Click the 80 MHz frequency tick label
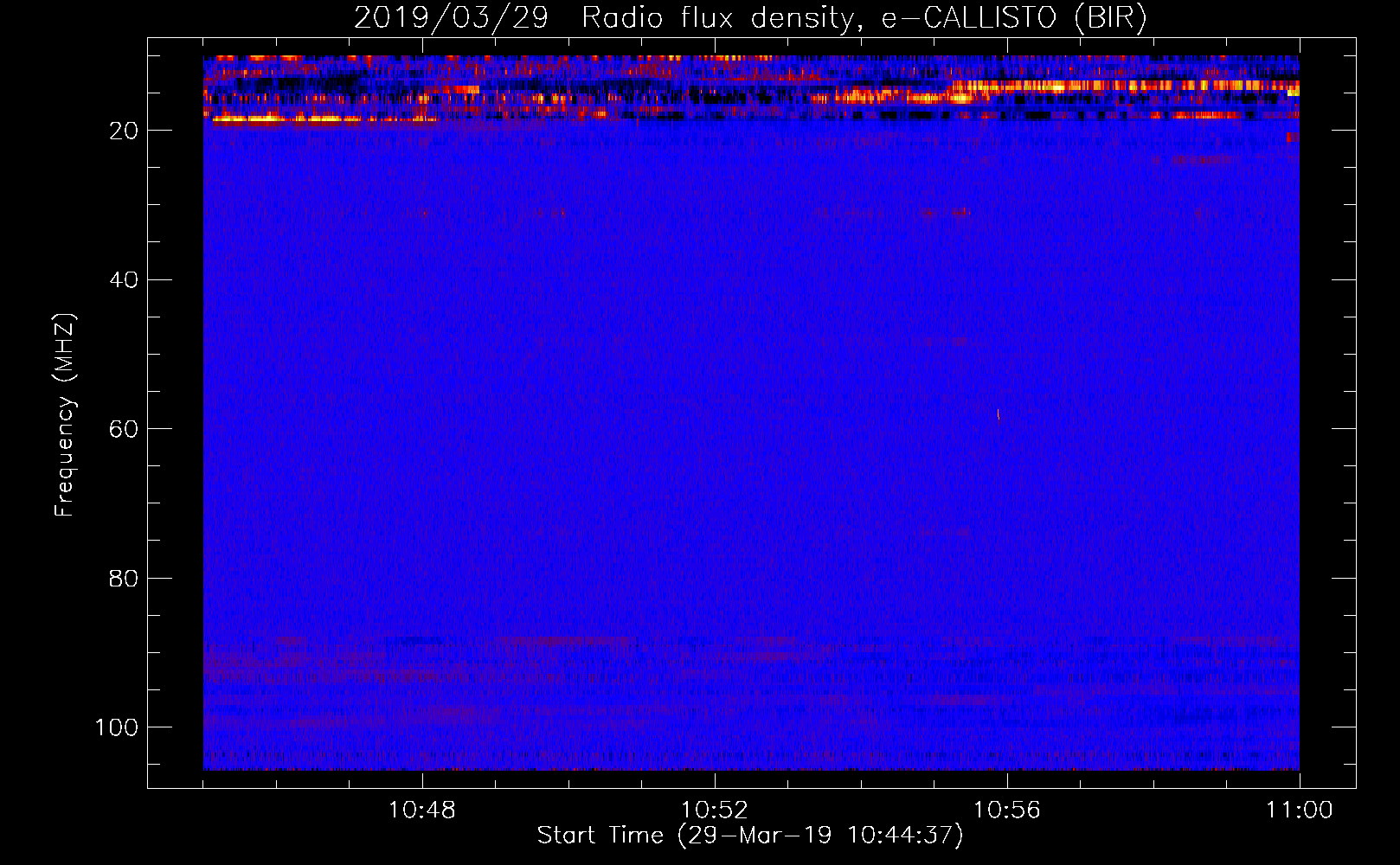This screenshot has height=865, width=1400. (124, 578)
